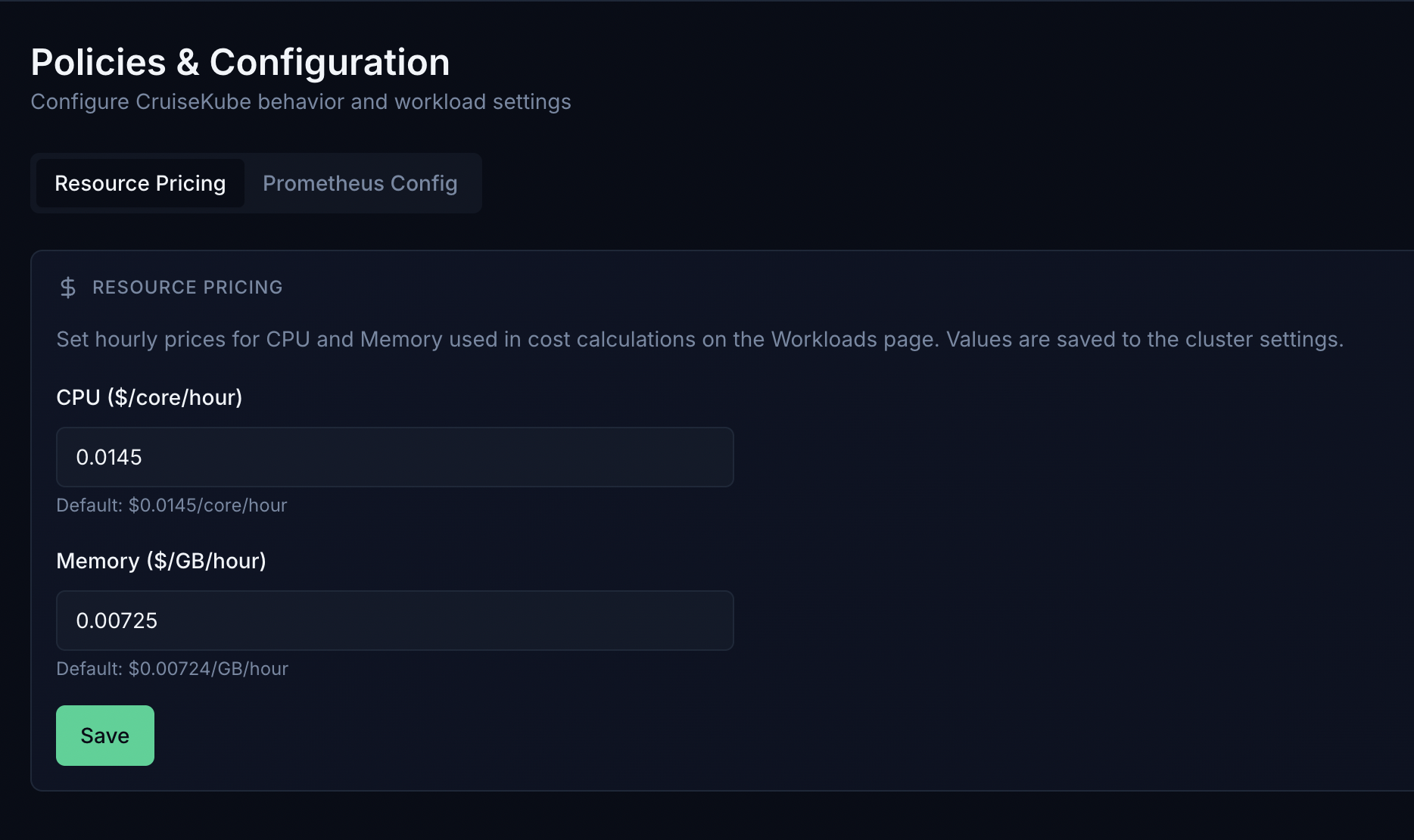
Task: Click the Default: $0.0145/core/hour helper text
Action: [x=171, y=505]
